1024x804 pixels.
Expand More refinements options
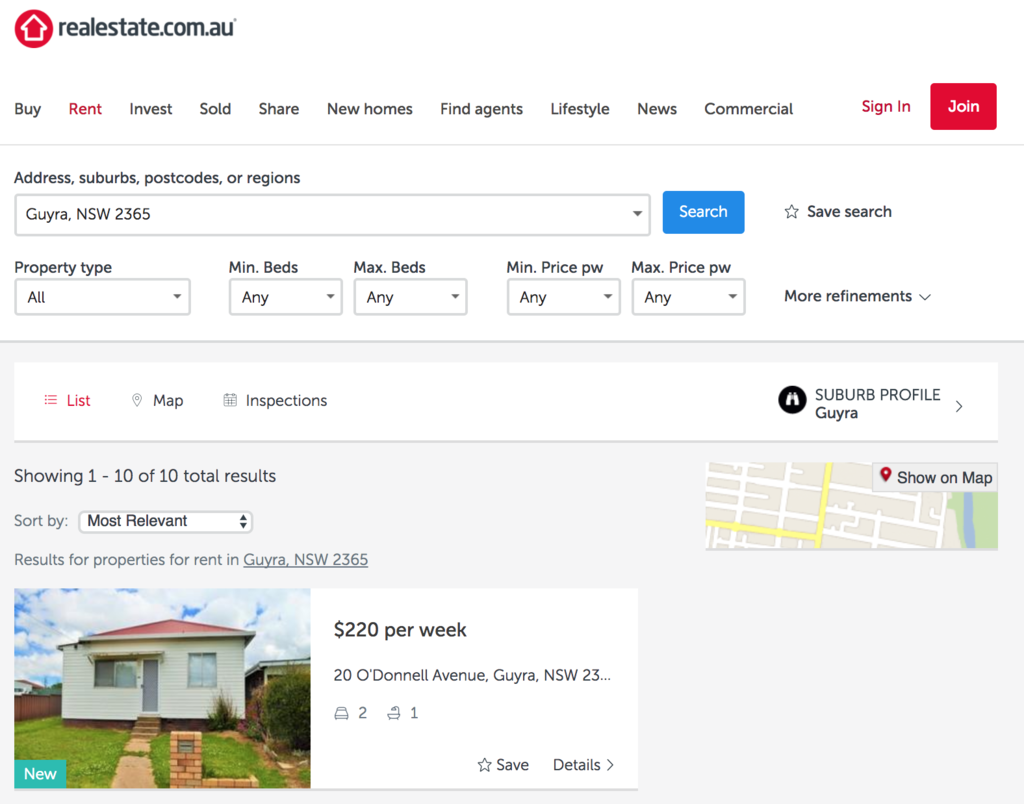857,297
